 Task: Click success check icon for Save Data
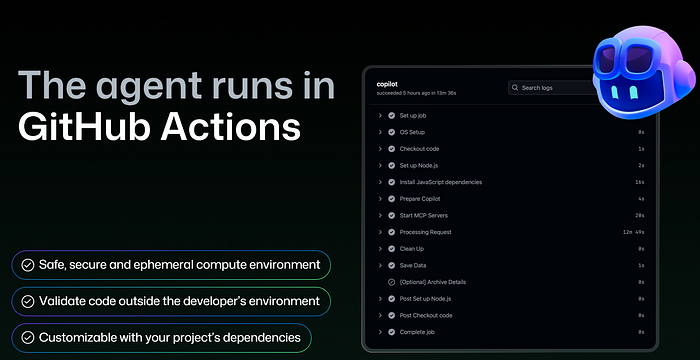pos(392,265)
